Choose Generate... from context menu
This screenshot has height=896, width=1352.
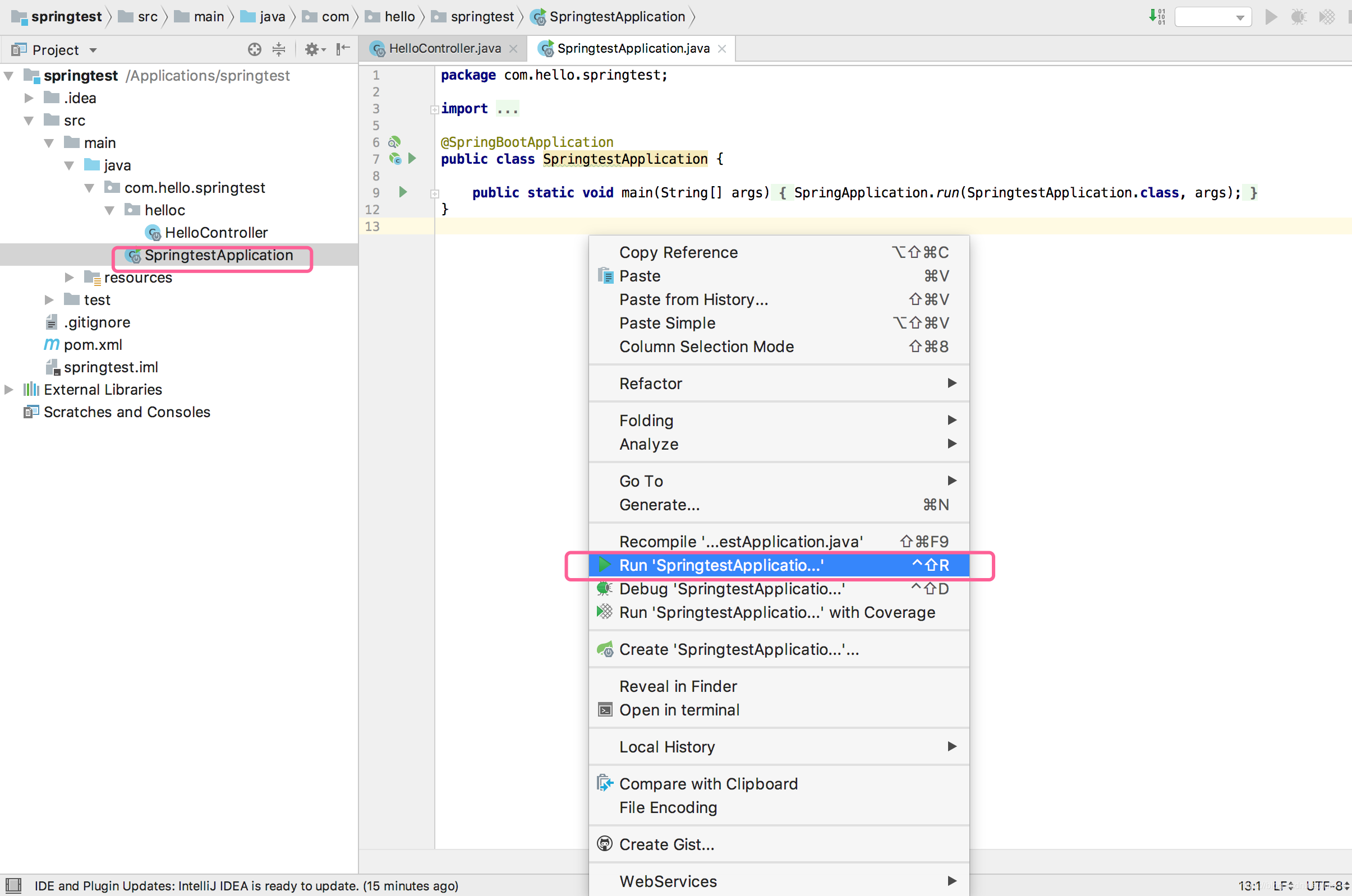[x=779, y=505]
